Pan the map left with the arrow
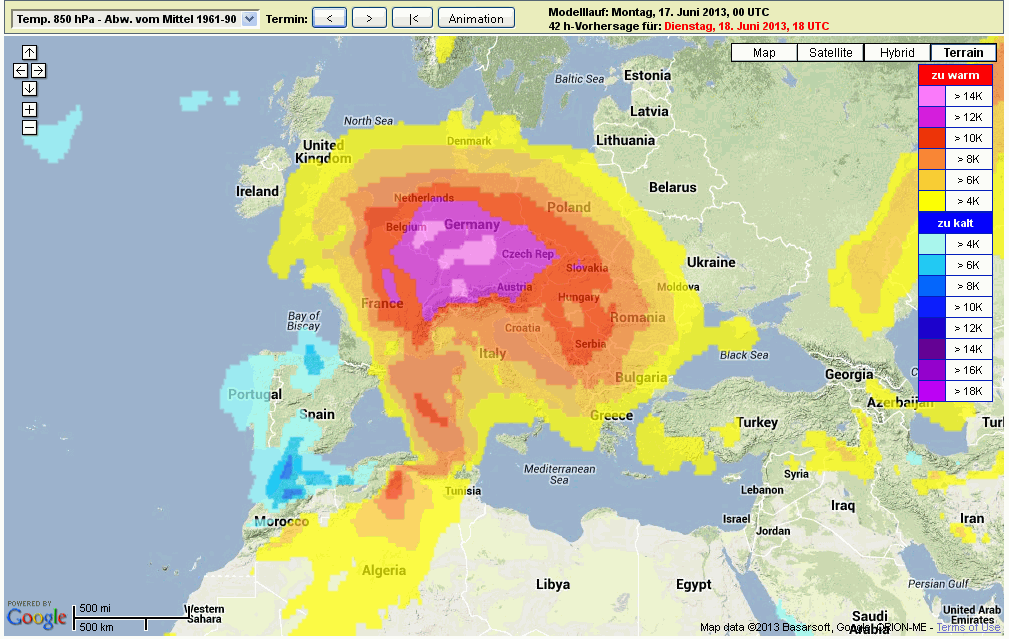The image size is (1009, 639). click(21, 70)
